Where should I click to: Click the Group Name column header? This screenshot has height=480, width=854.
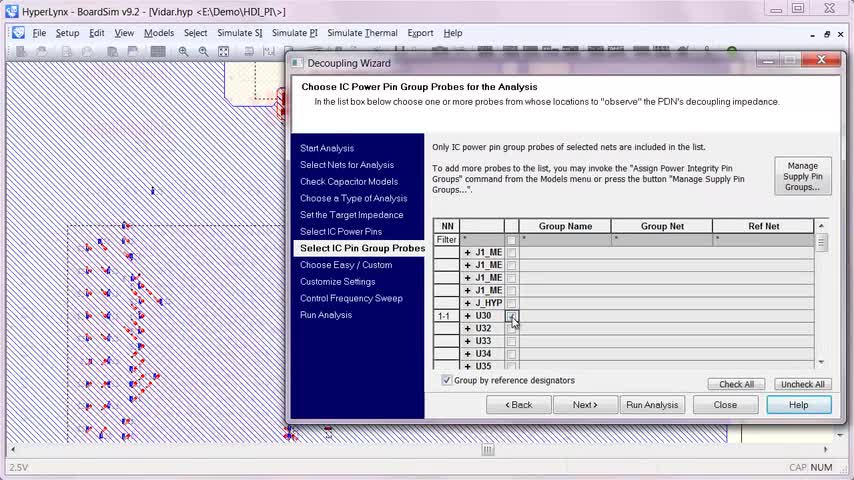[x=565, y=226]
